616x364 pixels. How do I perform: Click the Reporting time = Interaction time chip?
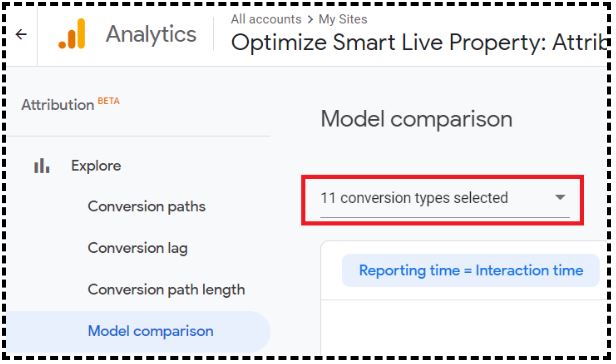pos(471,271)
